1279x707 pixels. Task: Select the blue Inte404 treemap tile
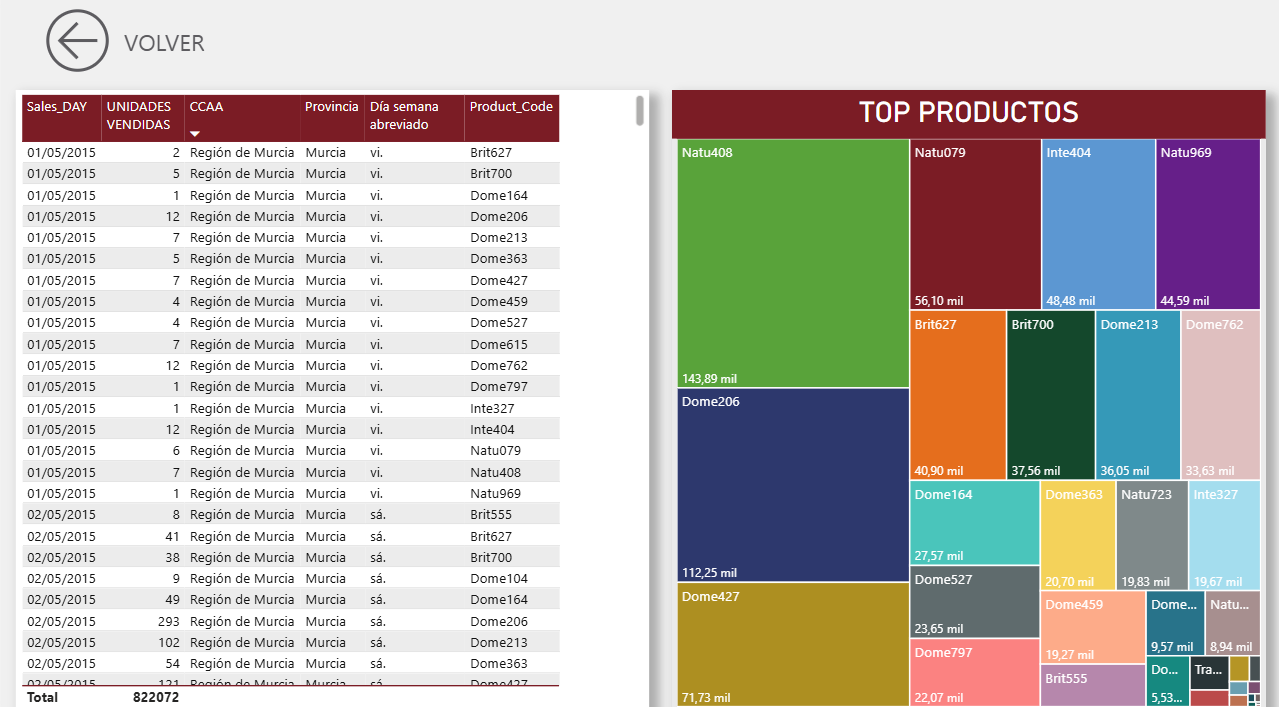[1098, 225]
